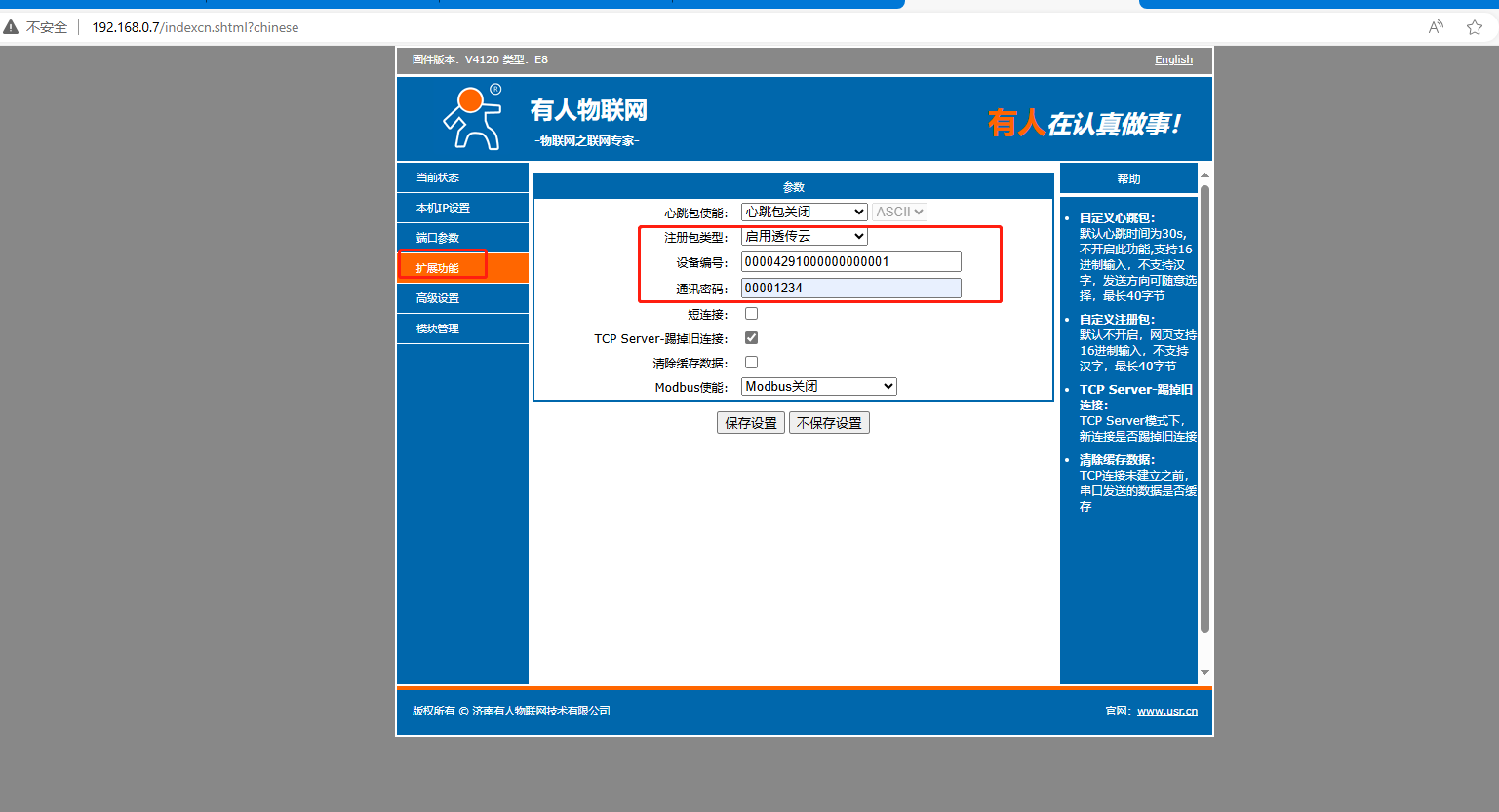
Task: Click the 保存设置 button
Action: coord(750,423)
